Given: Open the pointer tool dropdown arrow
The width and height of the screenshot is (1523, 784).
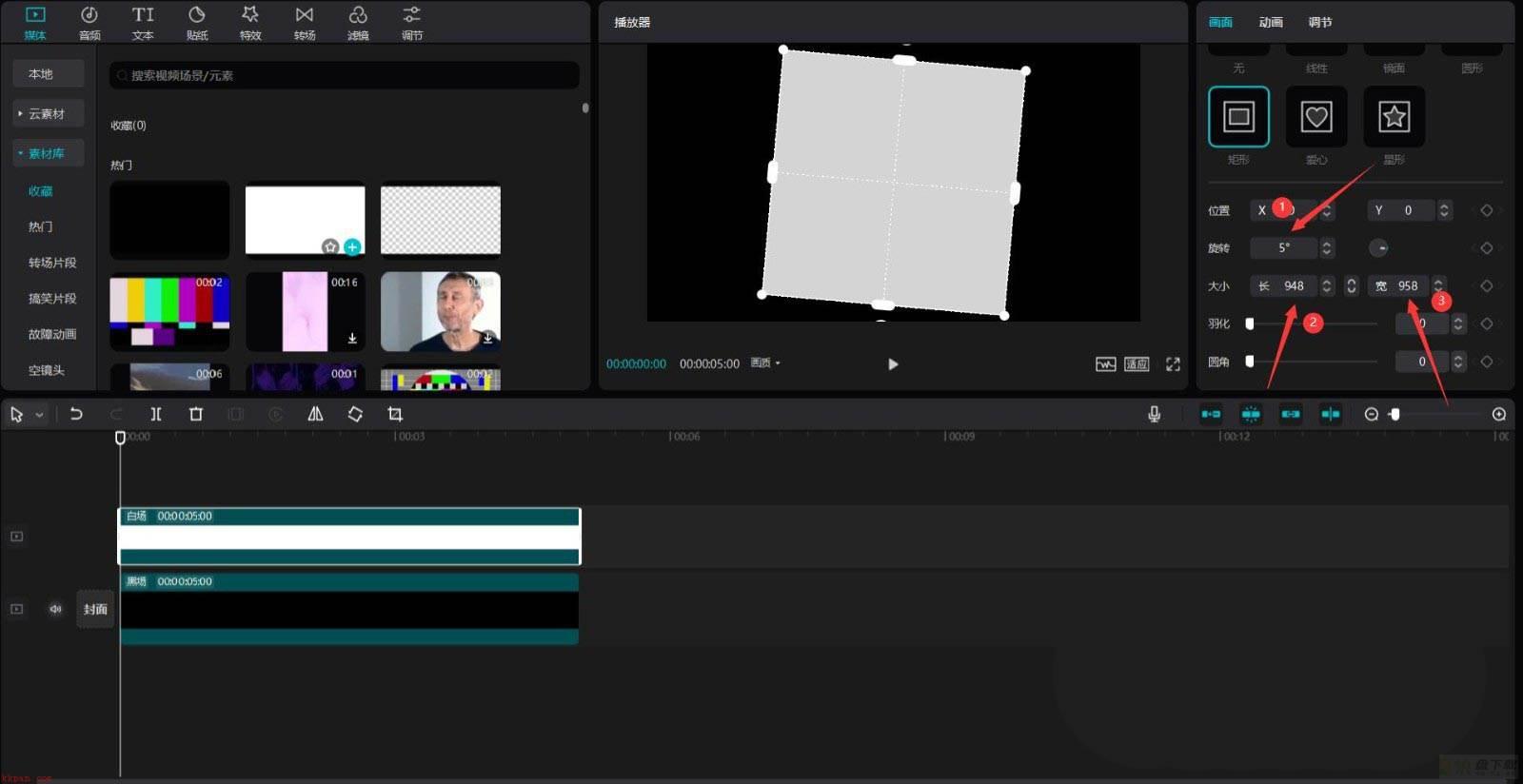Looking at the screenshot, I should pyautogui.click(x=39, y=415).
